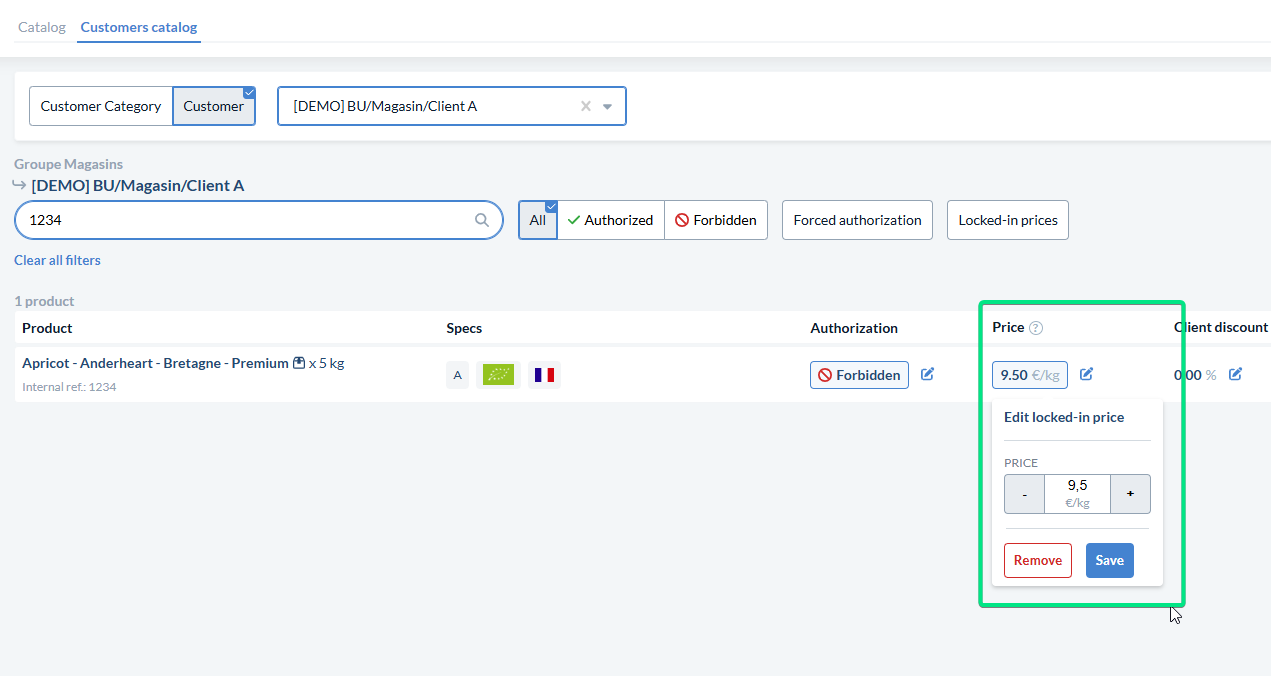Toggle the Forced authorization filter
The width and height of the screenshot is (1271, 676).
coord(857,220)
